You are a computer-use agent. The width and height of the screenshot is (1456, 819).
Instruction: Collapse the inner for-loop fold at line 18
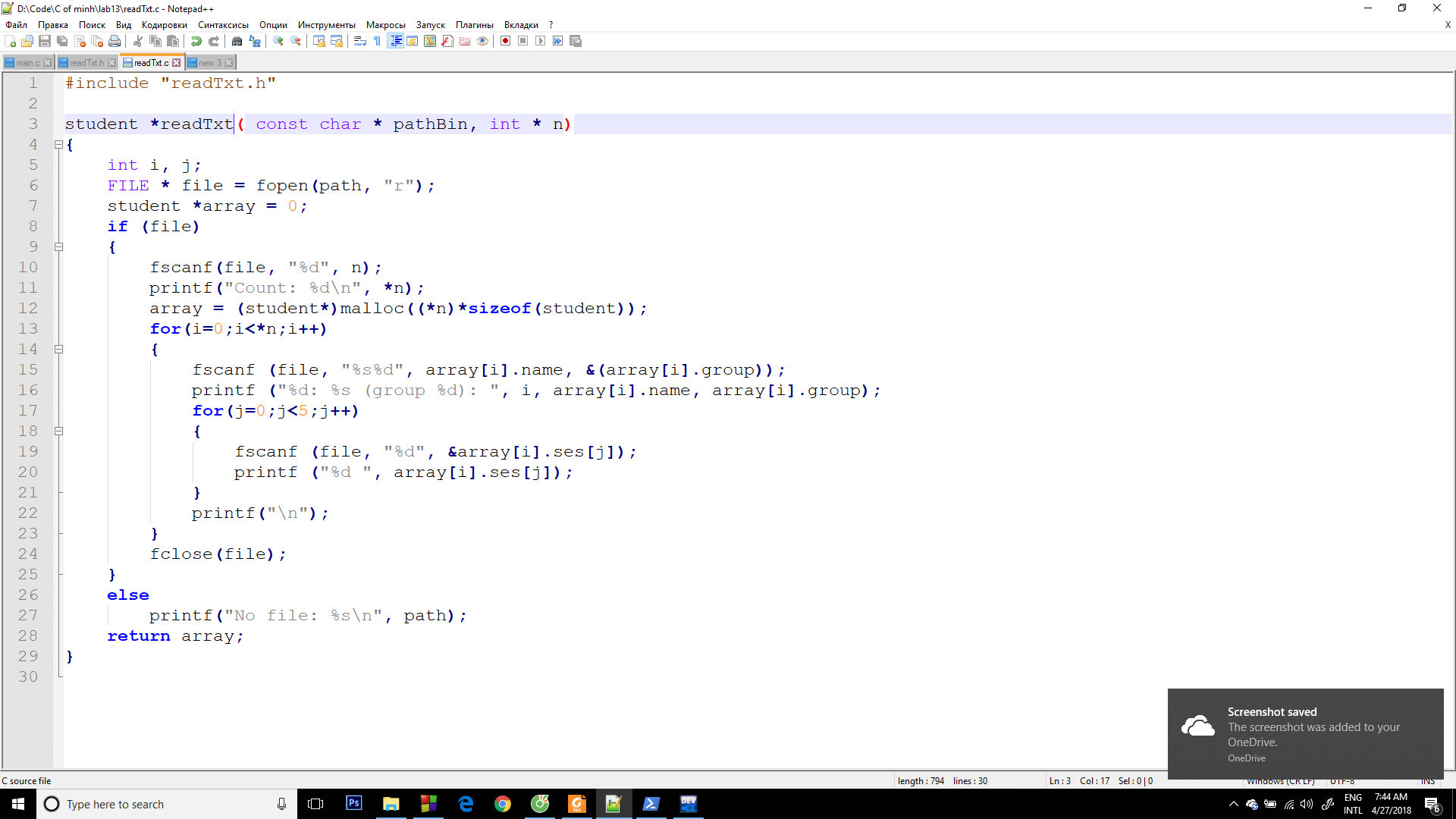click(58, 431)
